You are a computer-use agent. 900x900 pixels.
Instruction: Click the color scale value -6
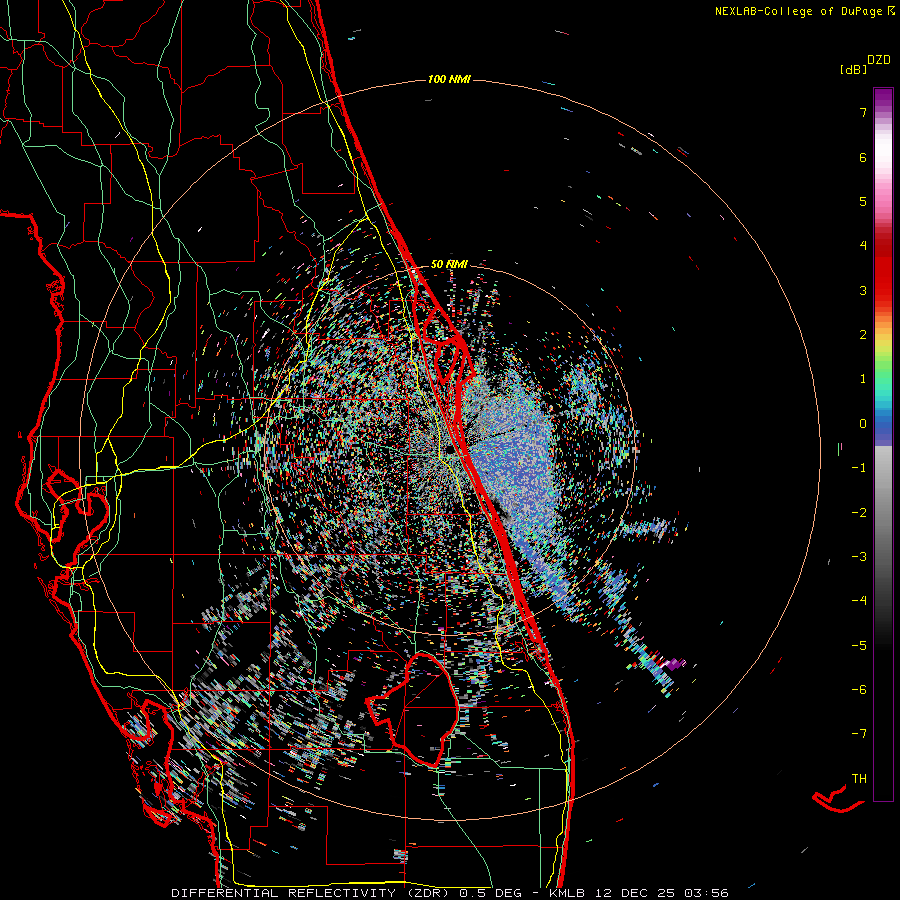tap(859, 690)
